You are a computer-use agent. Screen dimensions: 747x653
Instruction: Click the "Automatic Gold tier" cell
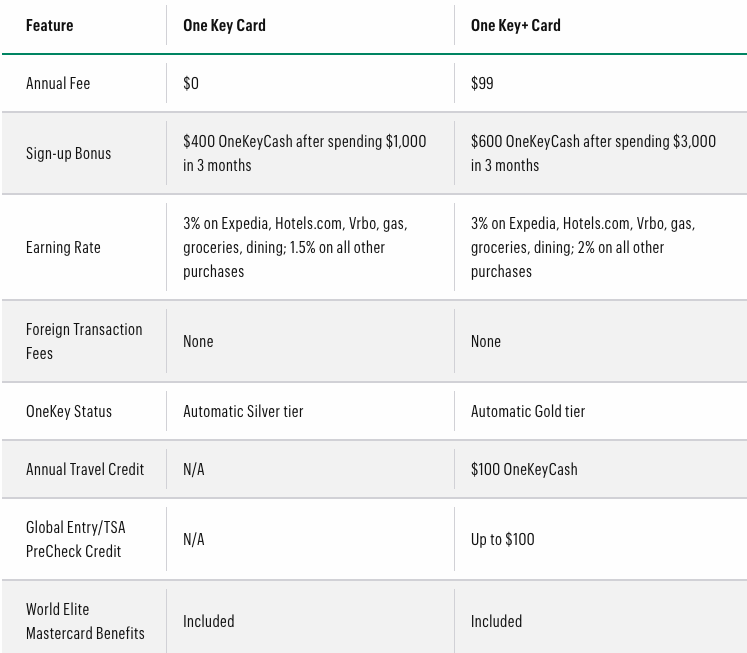pos(528,411)
